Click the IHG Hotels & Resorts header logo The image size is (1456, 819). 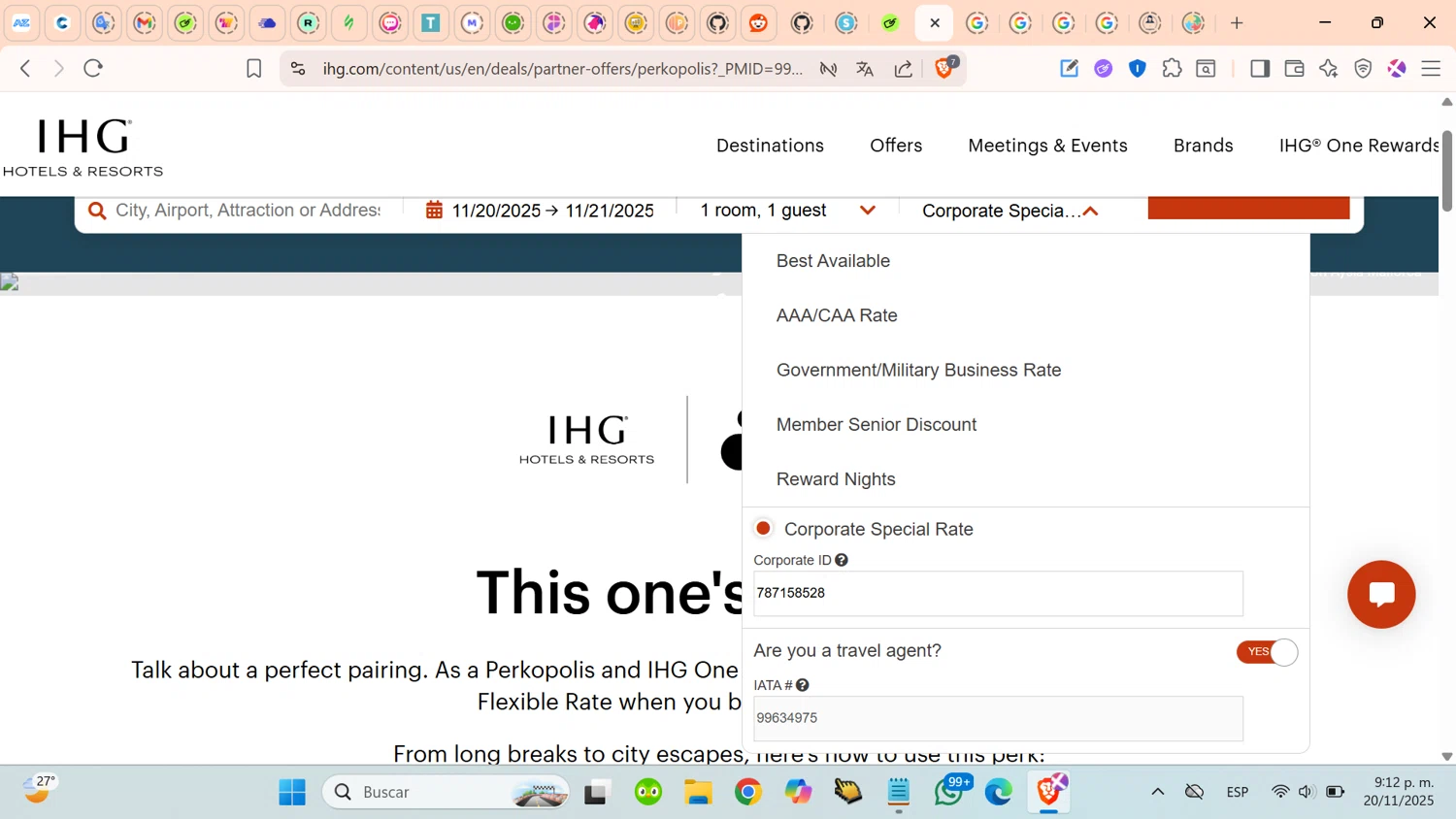[83, 147]
